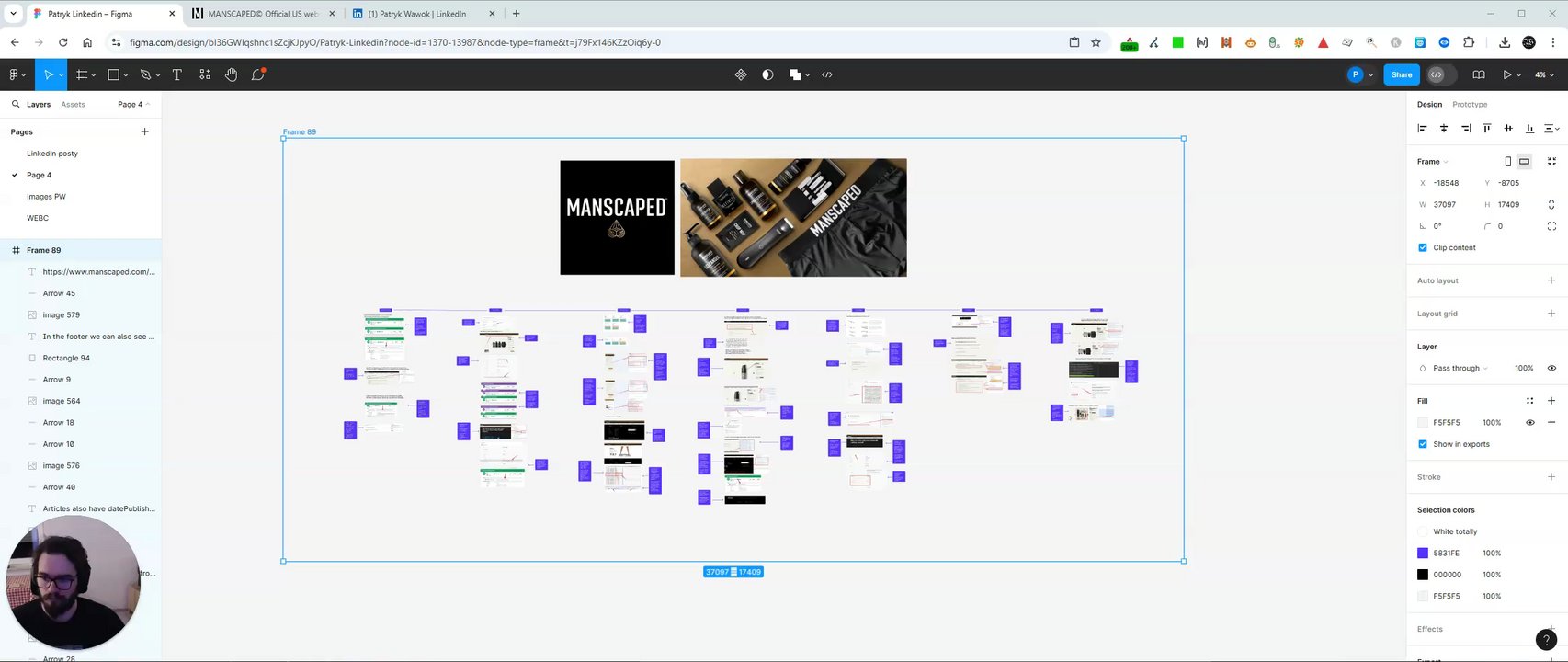Click the 5831FE selection color swatch
1568x662 pixels.
tap(1423, 554)
